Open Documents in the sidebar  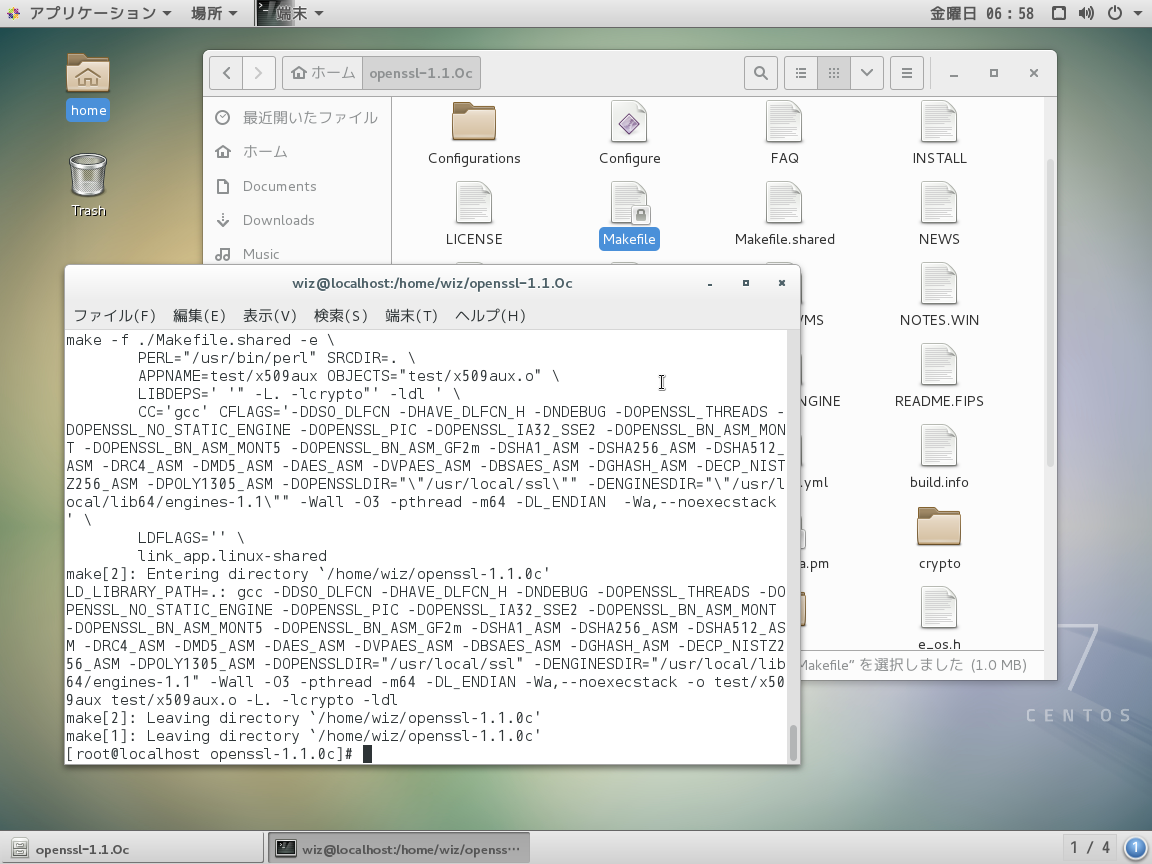point(297,187)
